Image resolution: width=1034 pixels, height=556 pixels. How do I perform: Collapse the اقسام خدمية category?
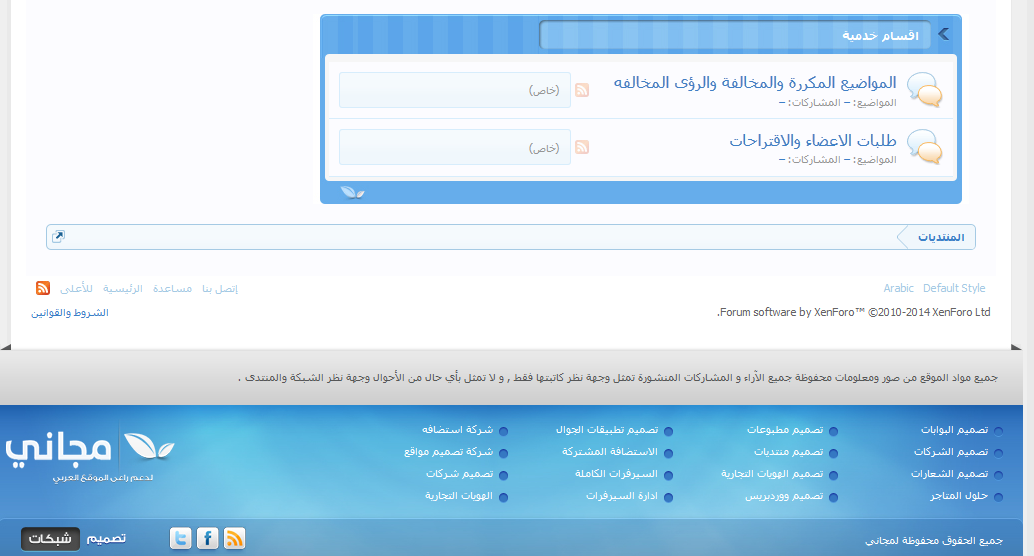(x=944, y=35)
